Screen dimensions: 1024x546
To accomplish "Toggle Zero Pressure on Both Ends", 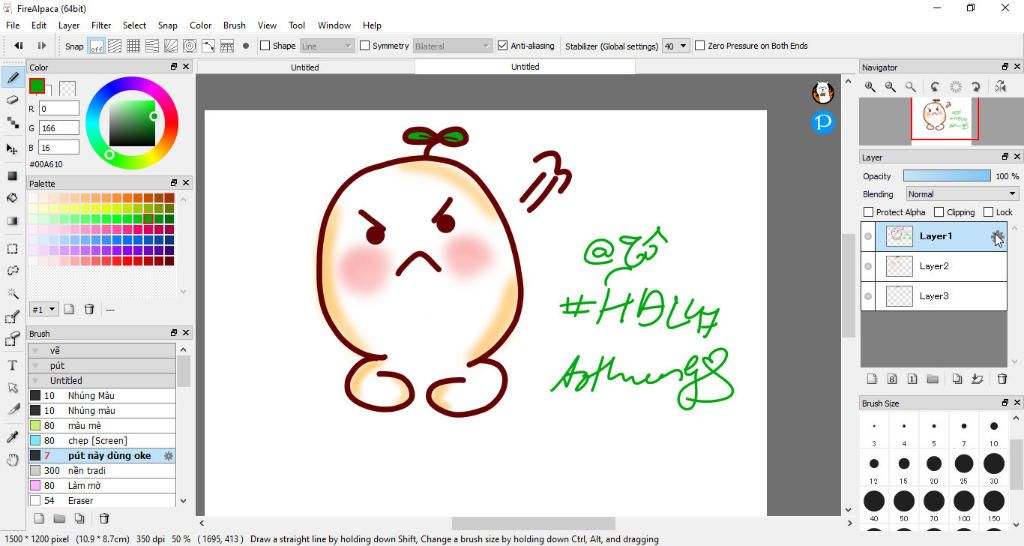I will [700, 46].
